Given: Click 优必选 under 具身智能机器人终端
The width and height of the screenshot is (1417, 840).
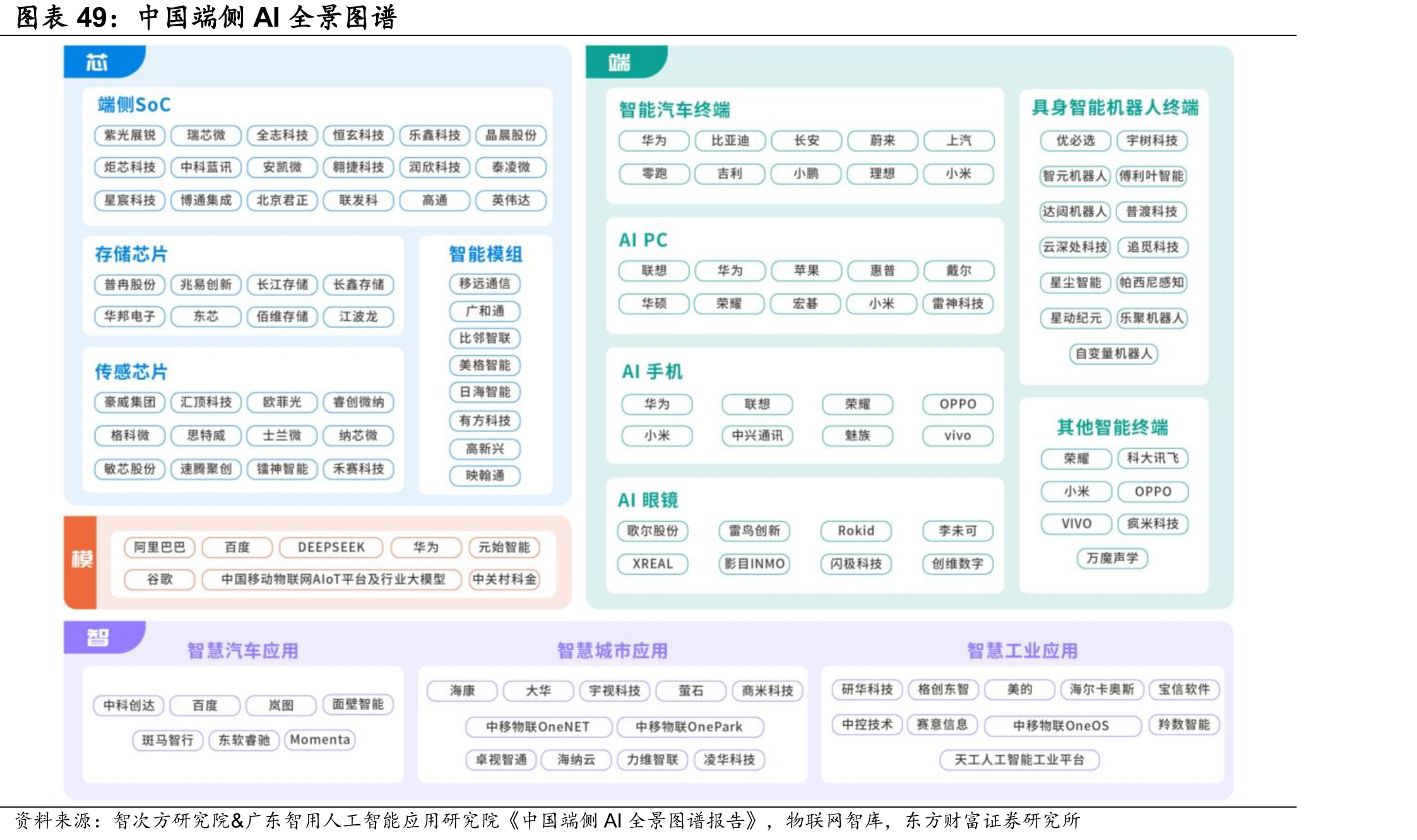Looking at the screenshot, I should [1076, 141].
